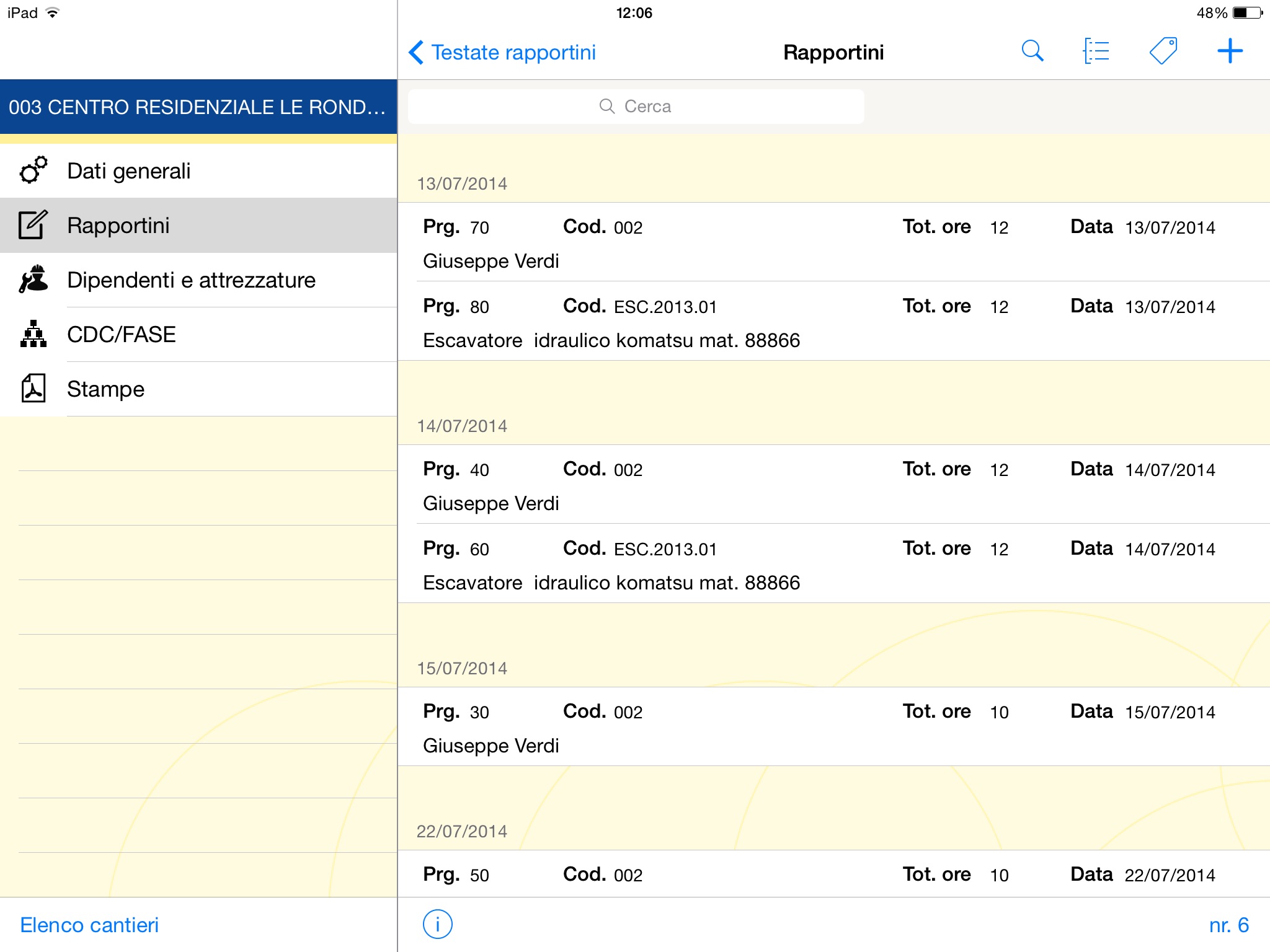Tap the 003 CENTRO RESIDENZIALE header
The width and height of the screenshot is (1270, 952).
198,107
